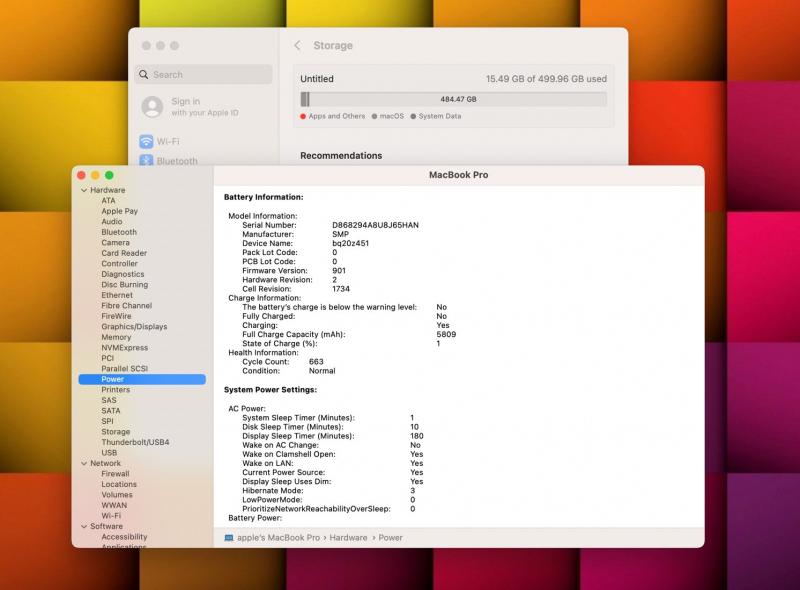Image resolution: width=800 pixels, height=590 pixels.
Task: Click the macOS legend dot
Action: 374,116
